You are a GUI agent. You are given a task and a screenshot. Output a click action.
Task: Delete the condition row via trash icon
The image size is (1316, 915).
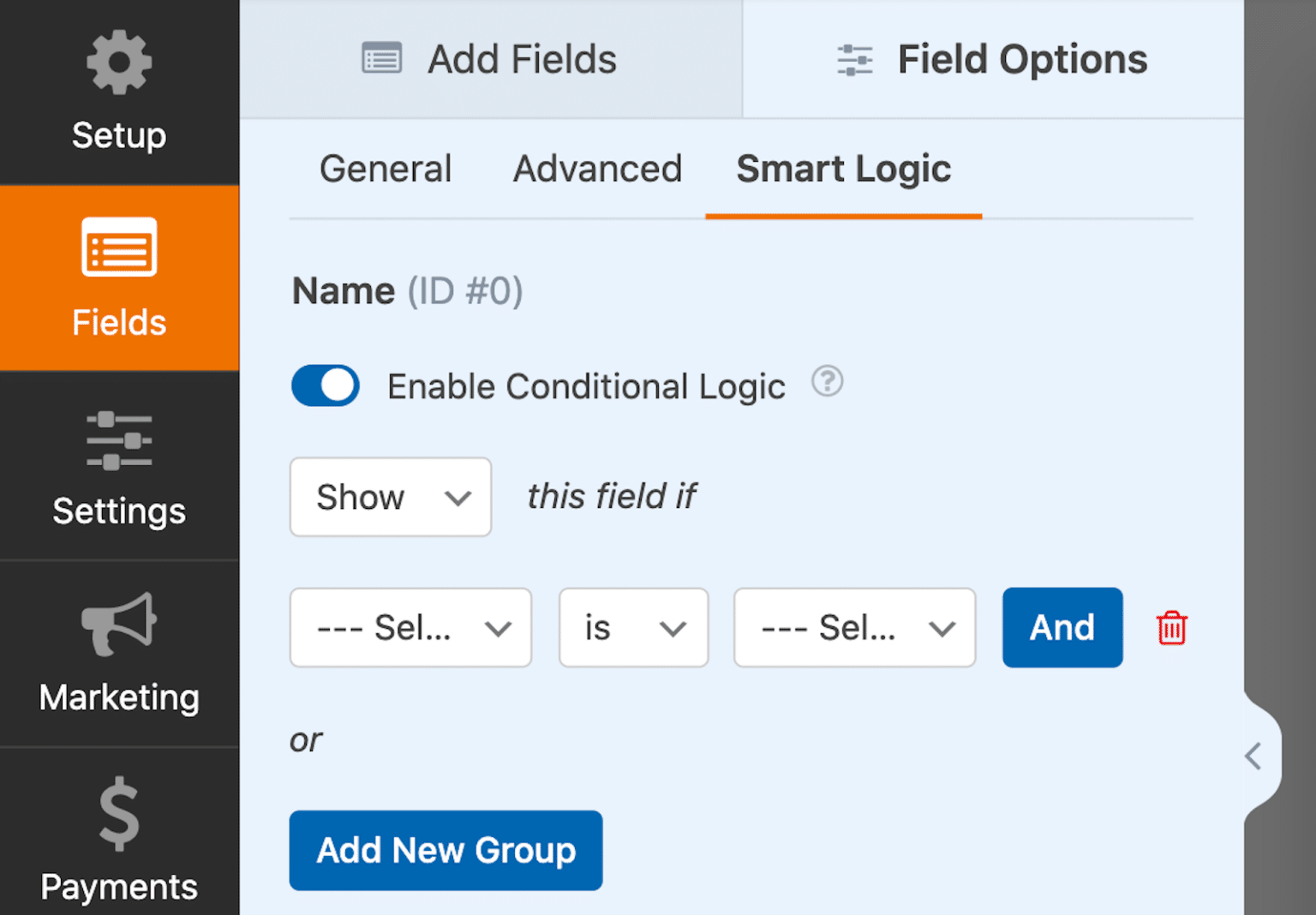1170,627
